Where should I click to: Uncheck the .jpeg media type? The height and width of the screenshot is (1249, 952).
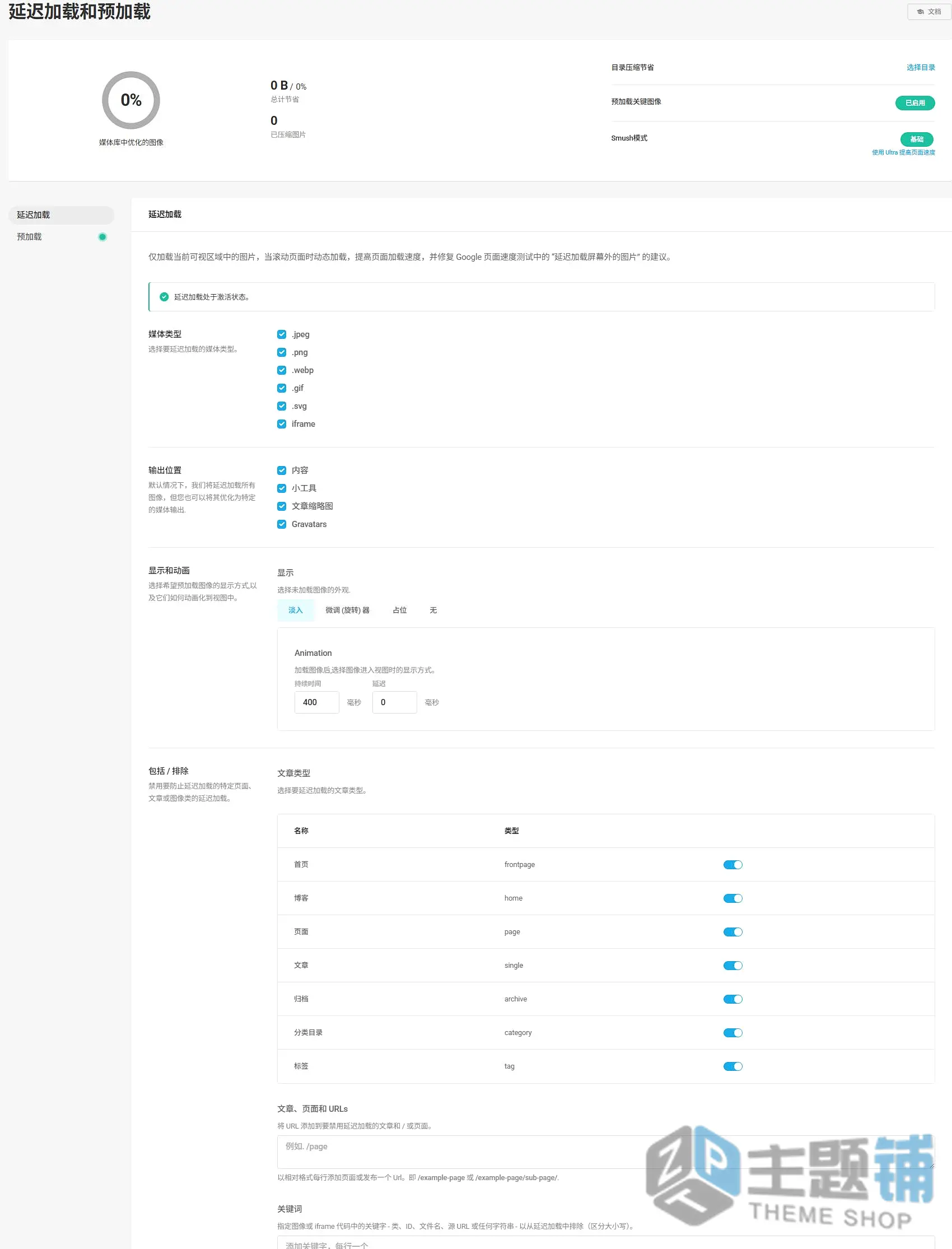(282, 334)
